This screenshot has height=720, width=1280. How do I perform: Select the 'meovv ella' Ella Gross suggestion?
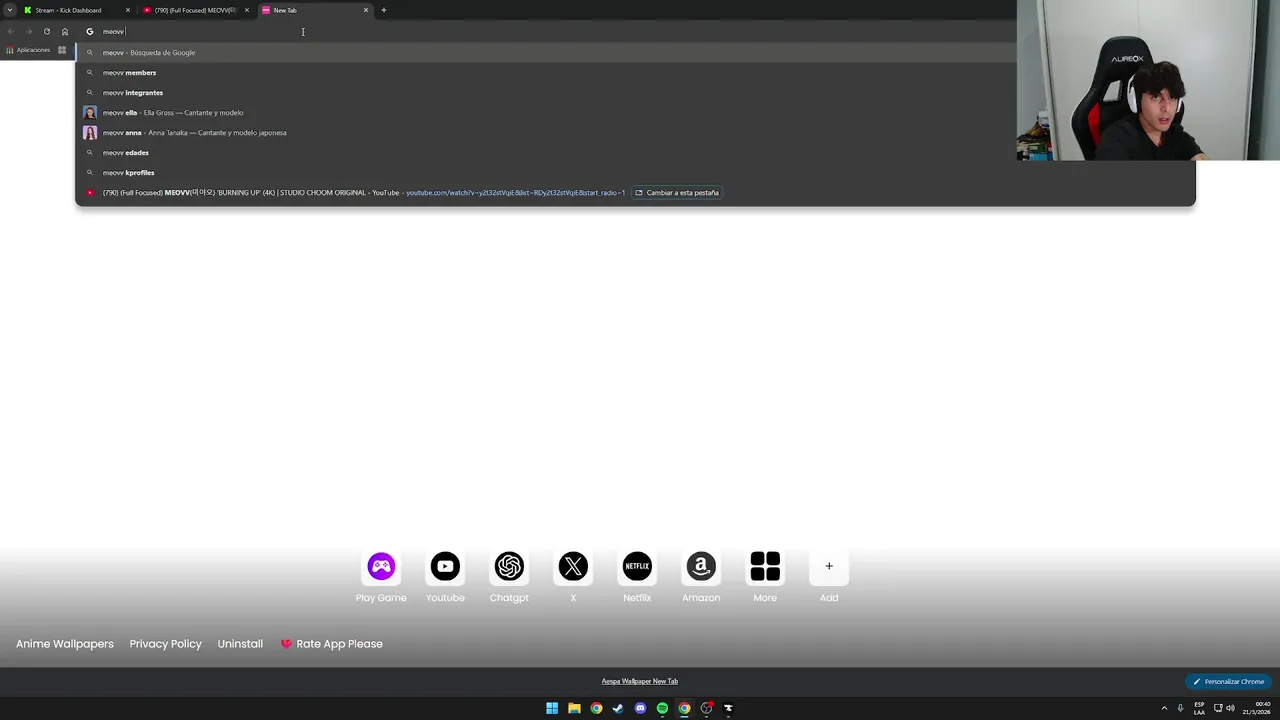635,112
